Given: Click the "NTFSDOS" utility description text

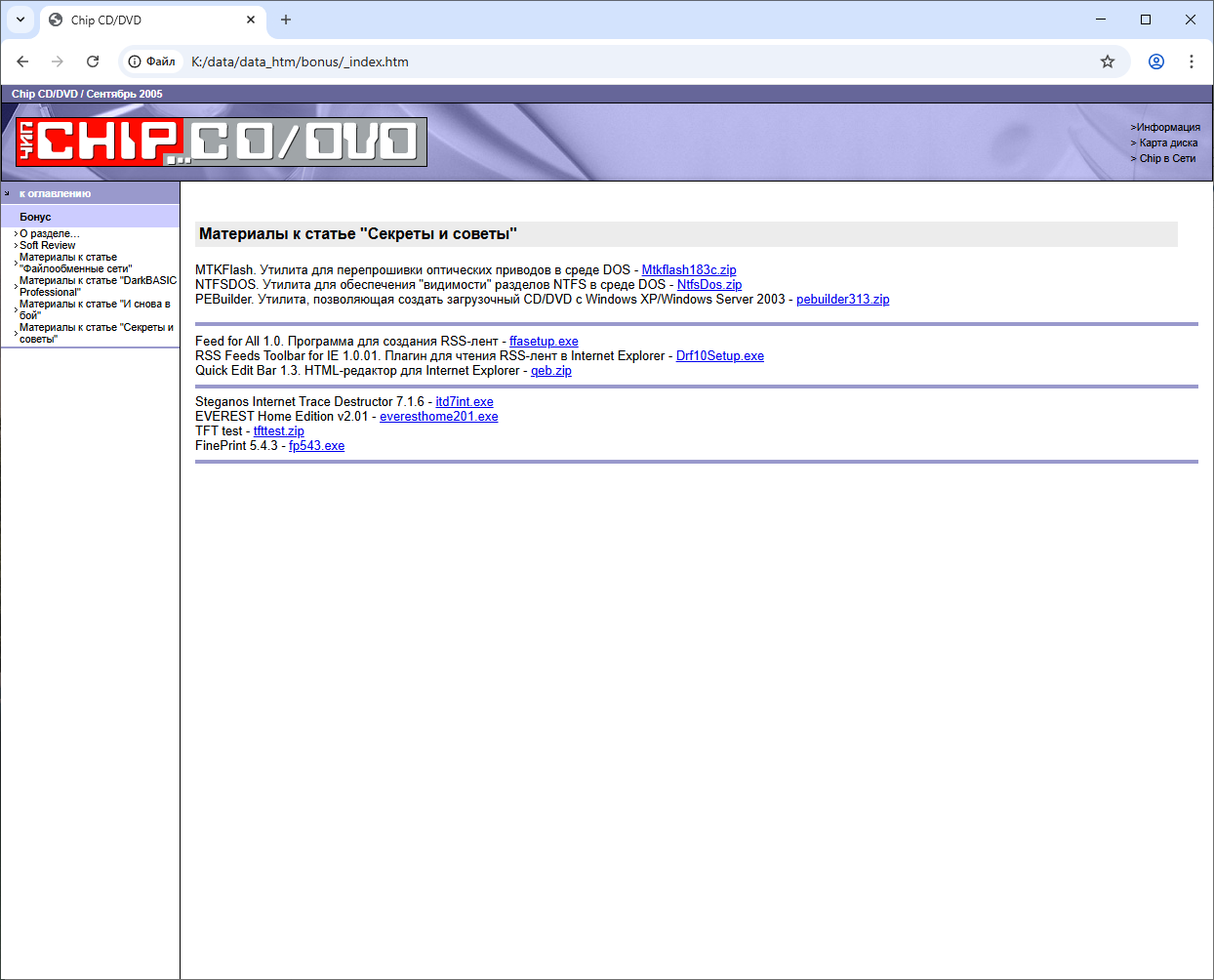Looking at the screenshot, I should tap(430, 285).
